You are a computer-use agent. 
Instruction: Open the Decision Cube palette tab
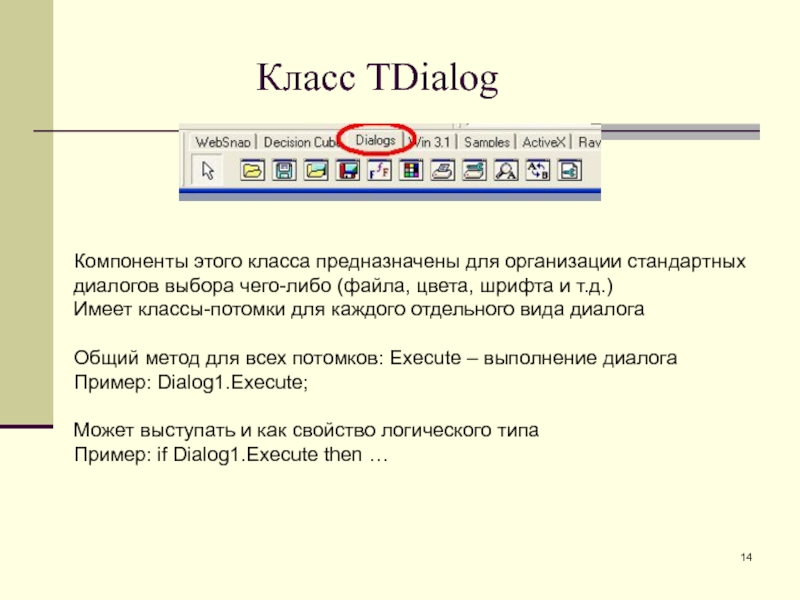point(300,142)
